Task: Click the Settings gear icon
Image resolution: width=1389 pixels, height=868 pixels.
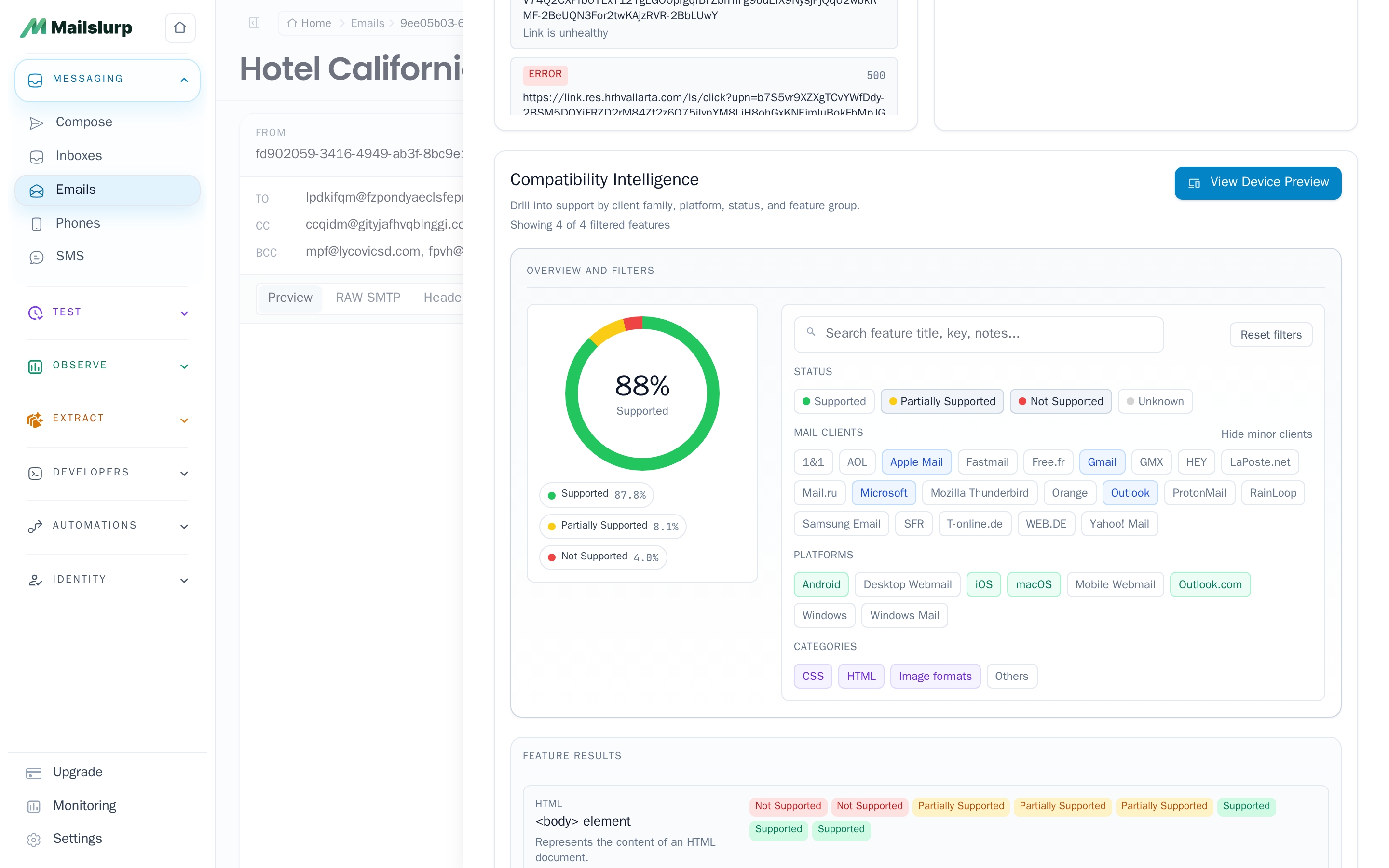Action: click(x=34, y=839)
